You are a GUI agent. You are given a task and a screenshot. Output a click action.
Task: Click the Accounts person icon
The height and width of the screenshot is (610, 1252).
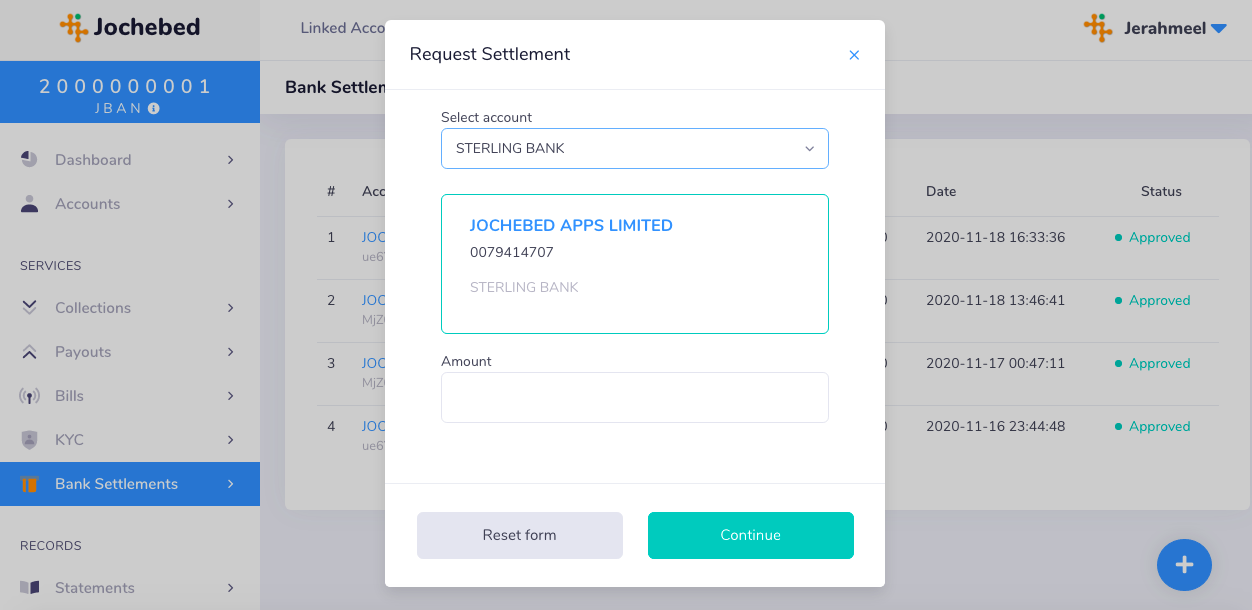pyautogui.click(x=29, y=204)
